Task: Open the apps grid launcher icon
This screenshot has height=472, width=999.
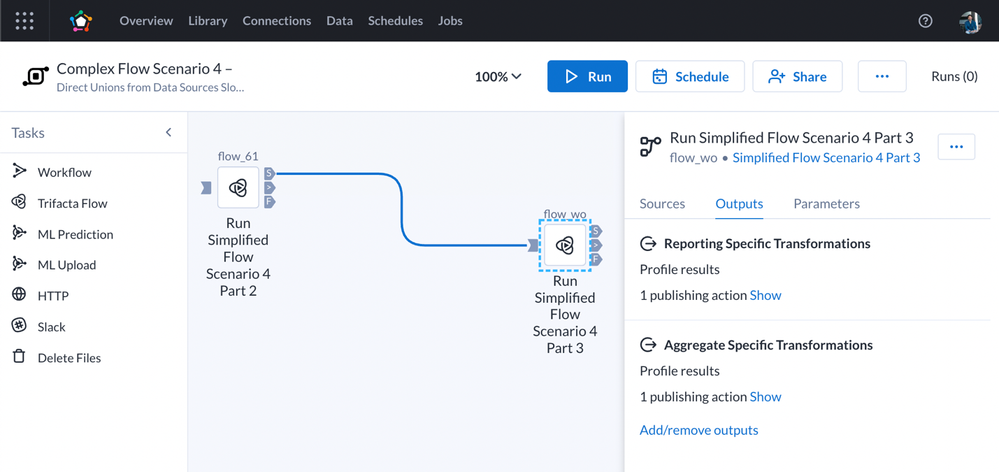Action: (x=25, y=20)
